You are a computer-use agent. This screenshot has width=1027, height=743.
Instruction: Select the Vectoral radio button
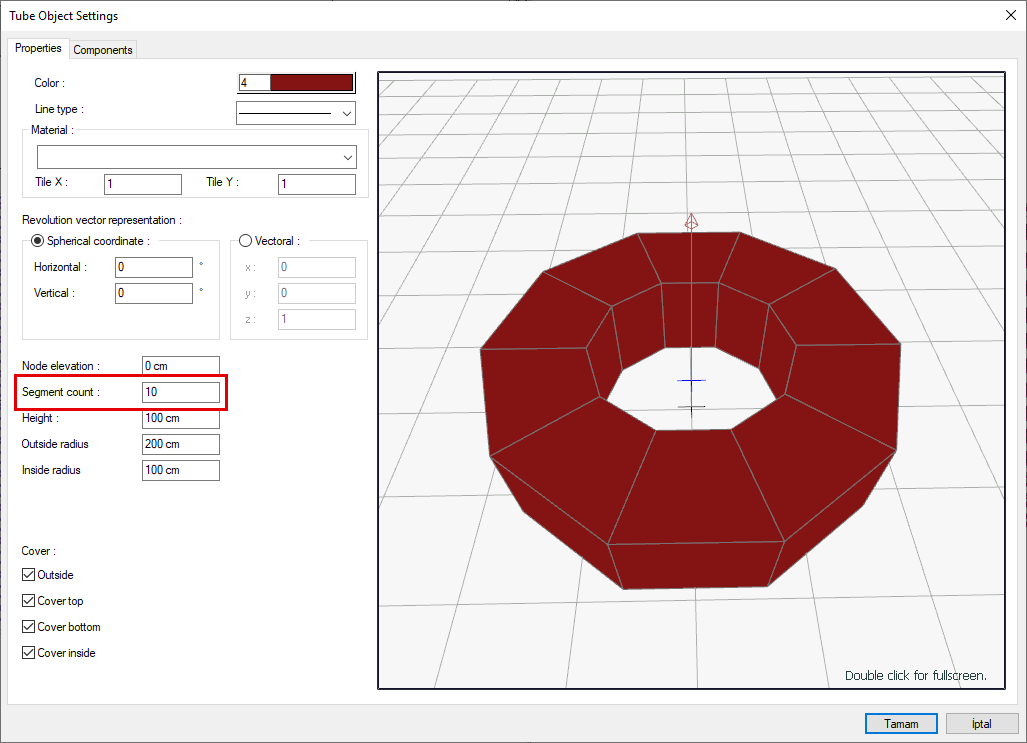tap(246, 241)
